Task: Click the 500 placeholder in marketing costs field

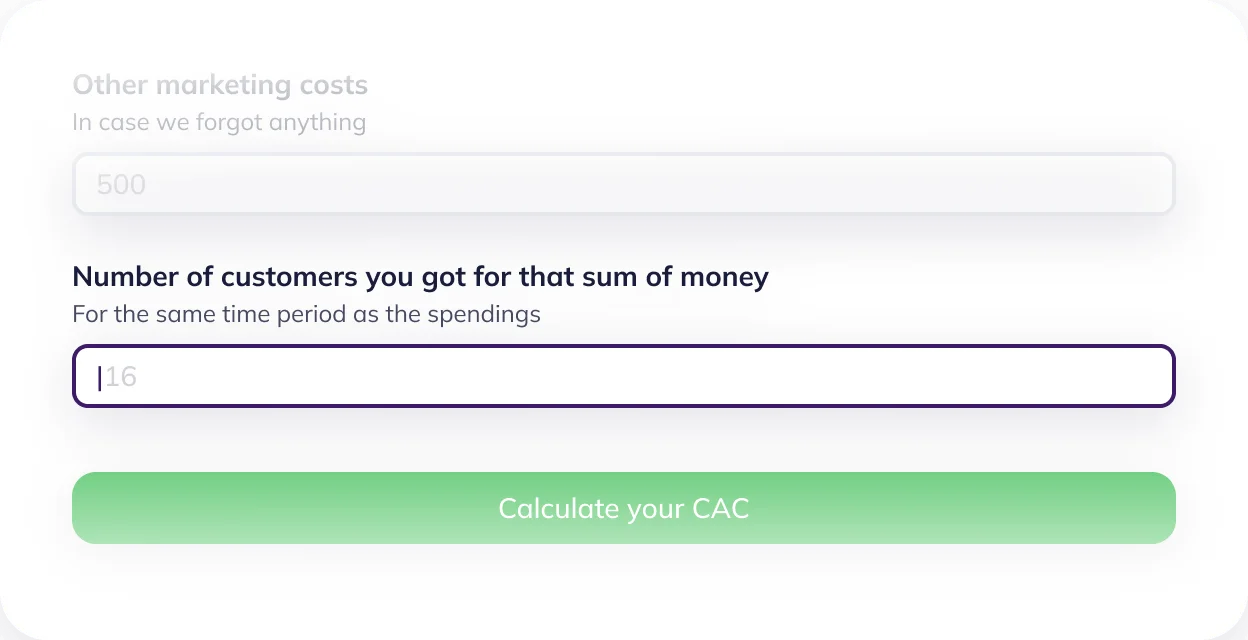Action: coord(121,185)
